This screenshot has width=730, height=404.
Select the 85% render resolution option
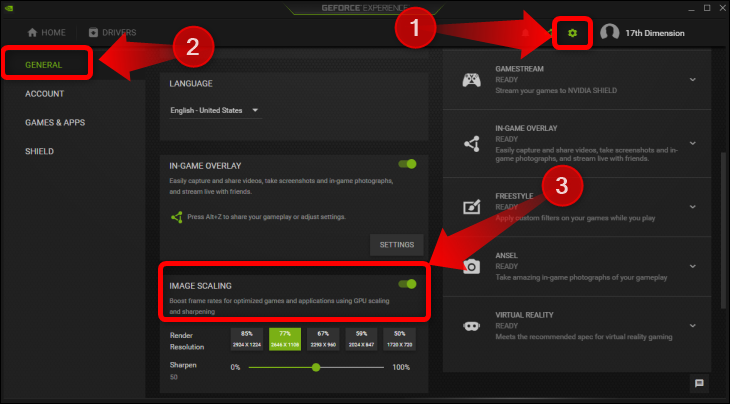tap(247, 339)
